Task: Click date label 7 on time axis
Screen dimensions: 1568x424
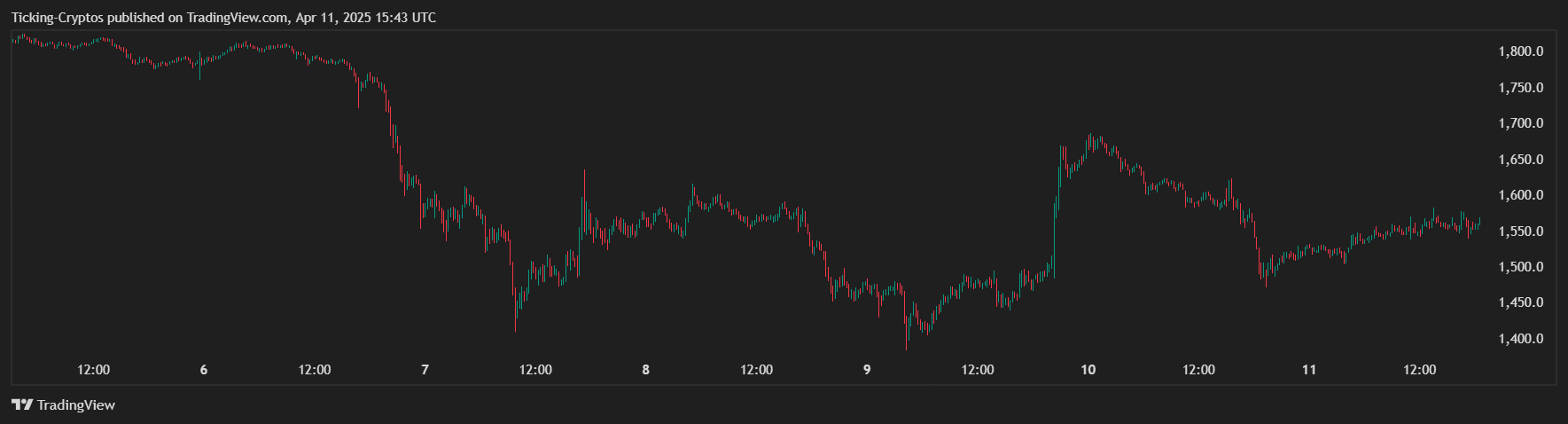Action: (x=425, y=370)
